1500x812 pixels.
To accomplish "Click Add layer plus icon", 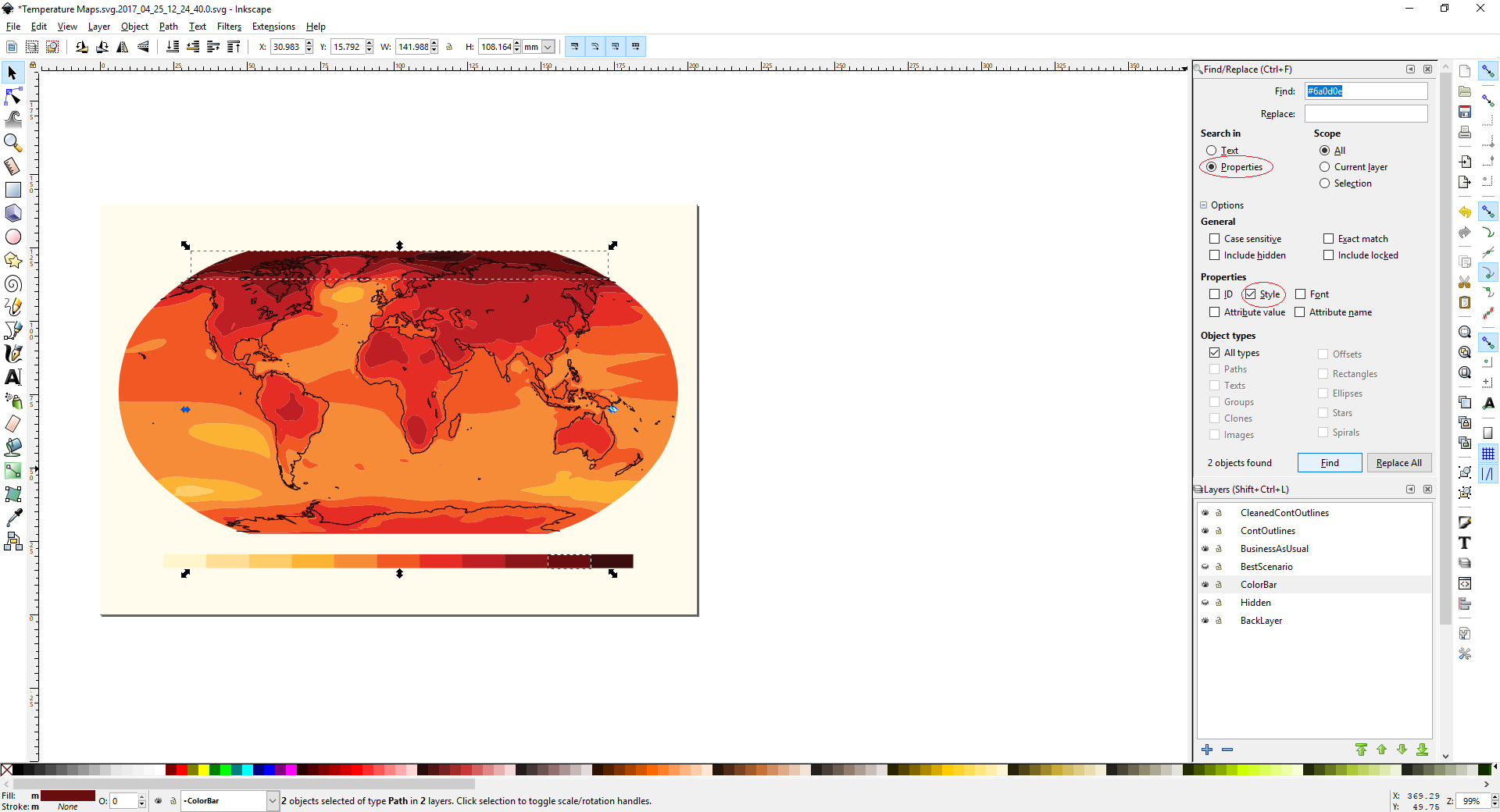I will 1207,750.
